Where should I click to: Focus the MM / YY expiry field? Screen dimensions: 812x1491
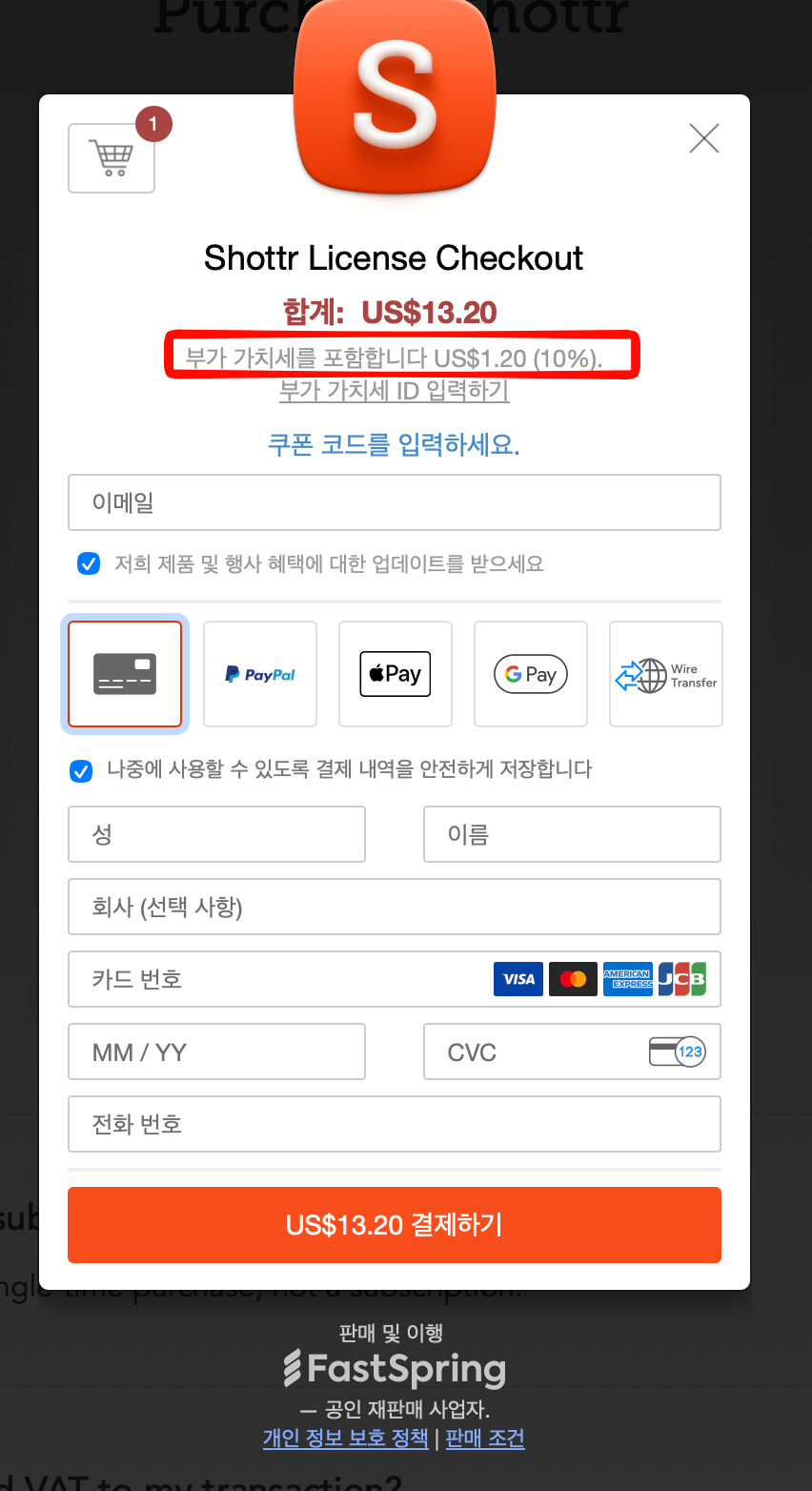(217, 1052)
